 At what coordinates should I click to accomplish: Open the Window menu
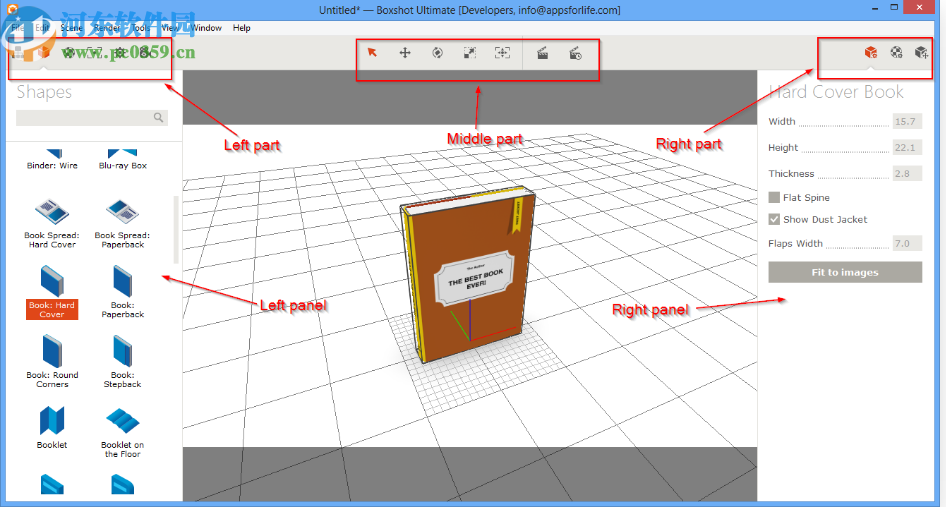(206, 28)
